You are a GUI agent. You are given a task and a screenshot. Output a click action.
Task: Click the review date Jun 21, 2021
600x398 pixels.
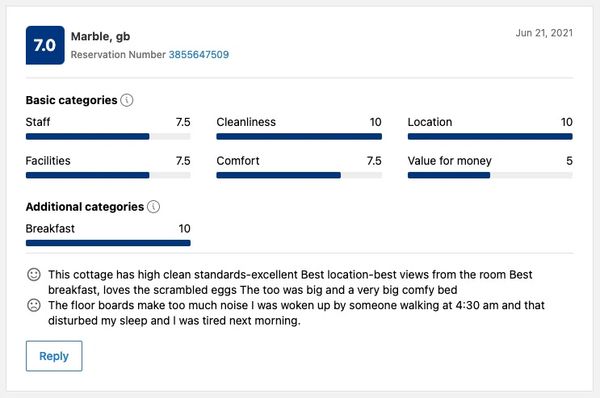544,33
